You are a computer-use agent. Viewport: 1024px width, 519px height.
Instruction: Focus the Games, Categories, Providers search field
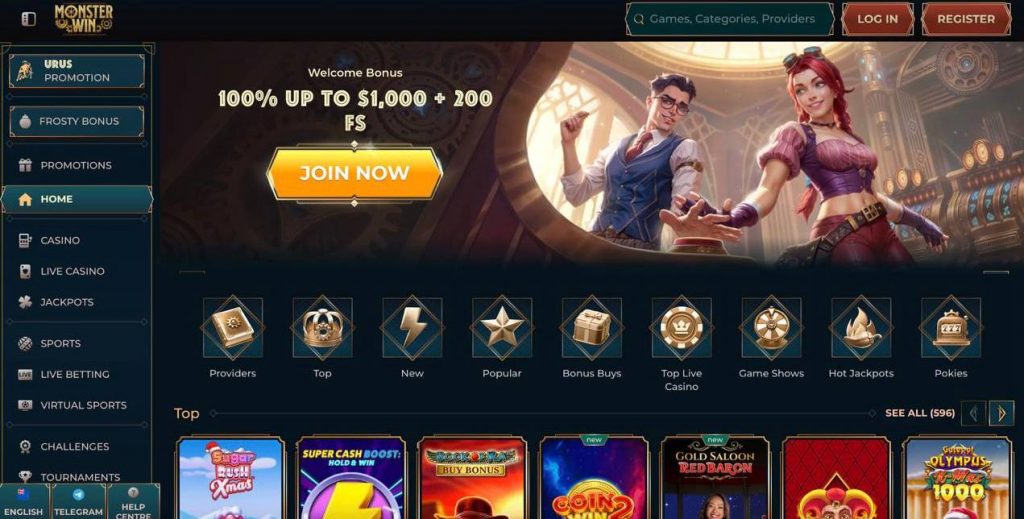729,19
